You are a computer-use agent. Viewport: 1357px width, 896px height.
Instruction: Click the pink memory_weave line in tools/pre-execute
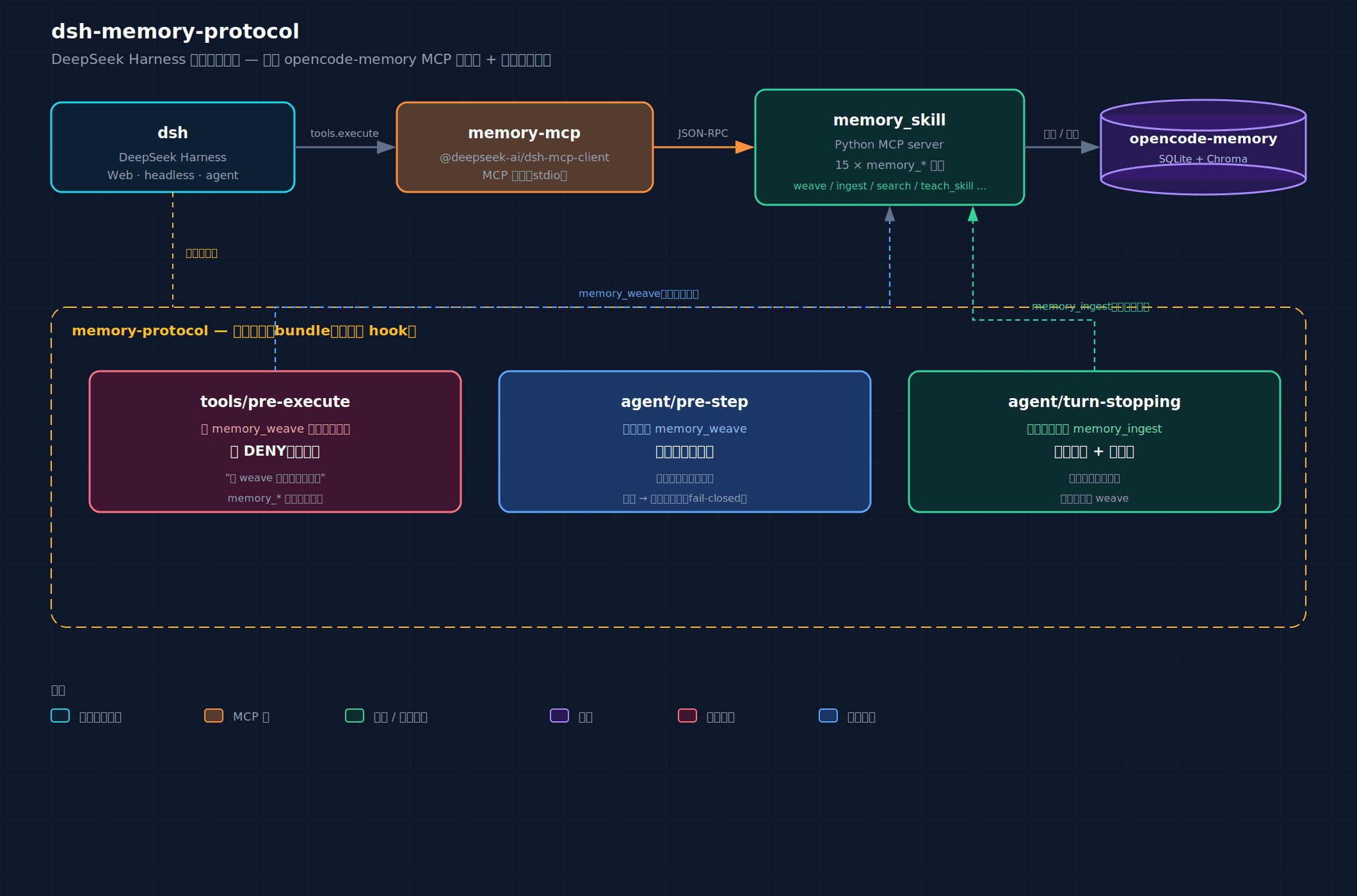tap(275, 429)
